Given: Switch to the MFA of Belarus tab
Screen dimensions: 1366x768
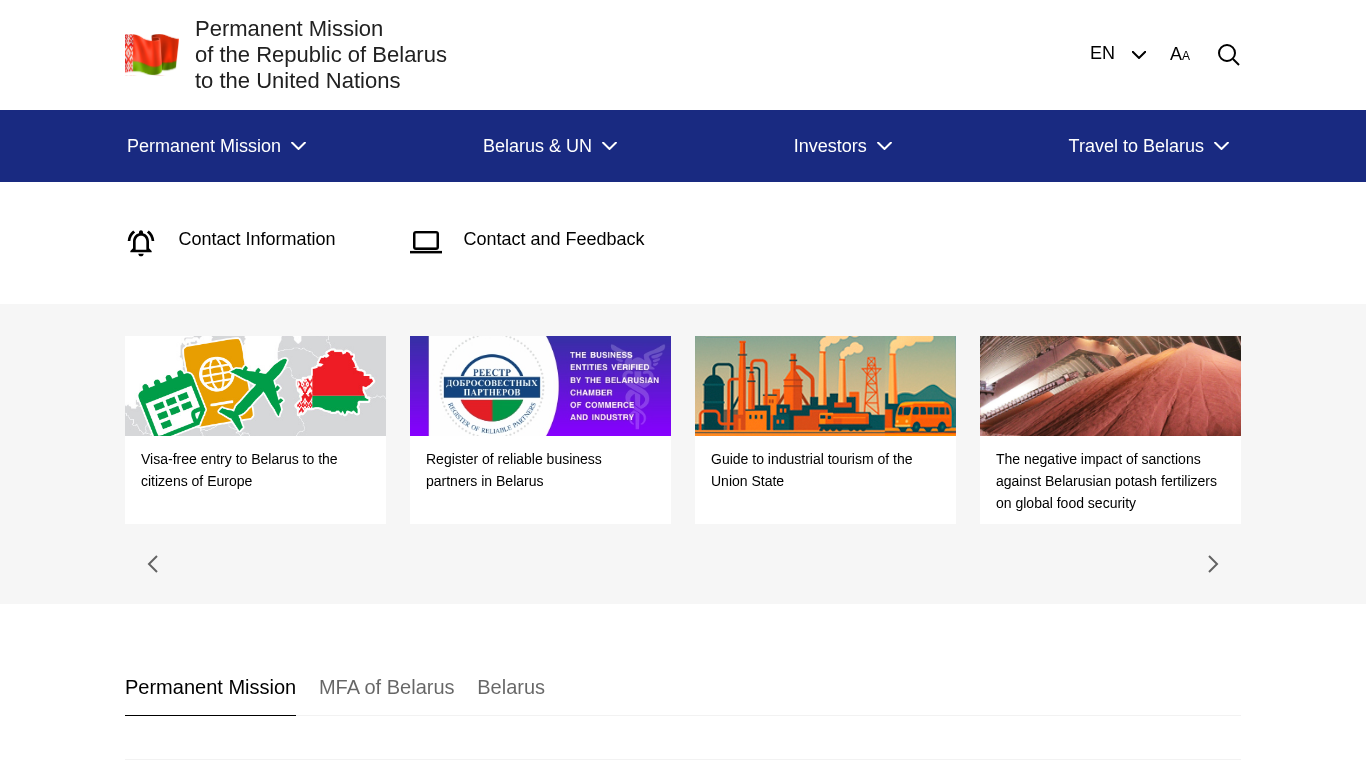Looking at the screenshot, I should pos(386,687).
